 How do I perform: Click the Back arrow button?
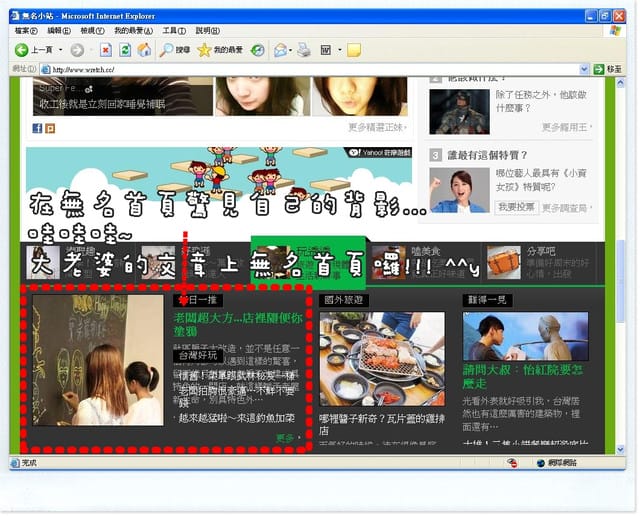pyautogui.click(x=21, y=50)
